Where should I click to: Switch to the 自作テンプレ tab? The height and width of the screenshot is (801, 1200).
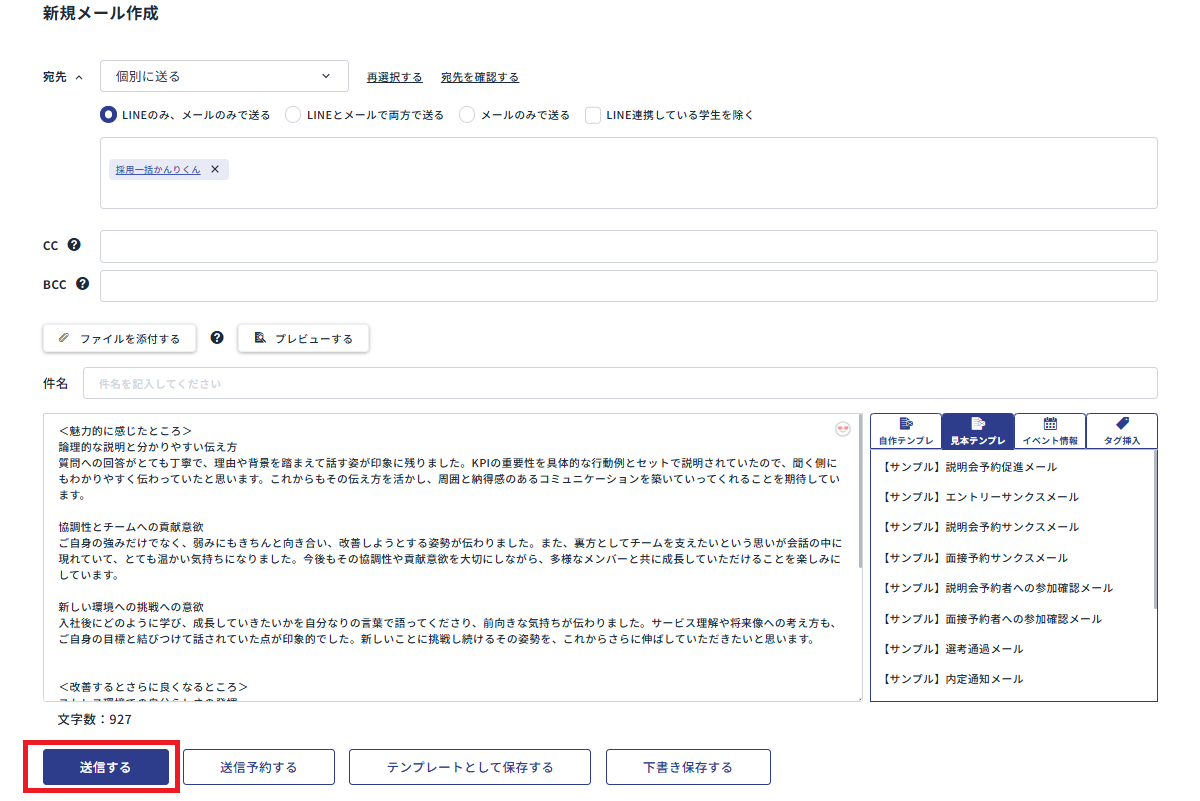(x=905, y=430)
